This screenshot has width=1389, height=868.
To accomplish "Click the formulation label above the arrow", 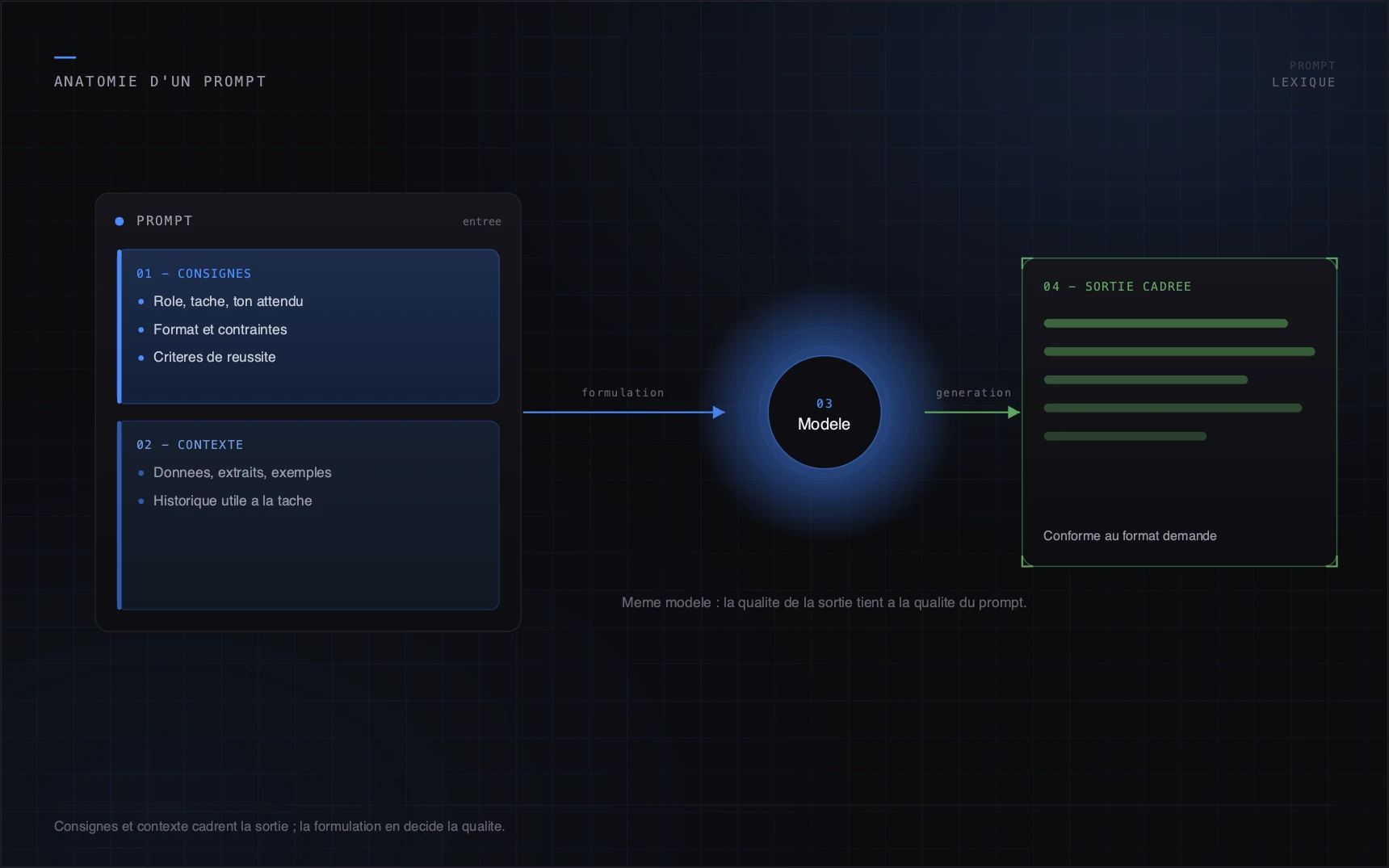I will tap(623, 393).
